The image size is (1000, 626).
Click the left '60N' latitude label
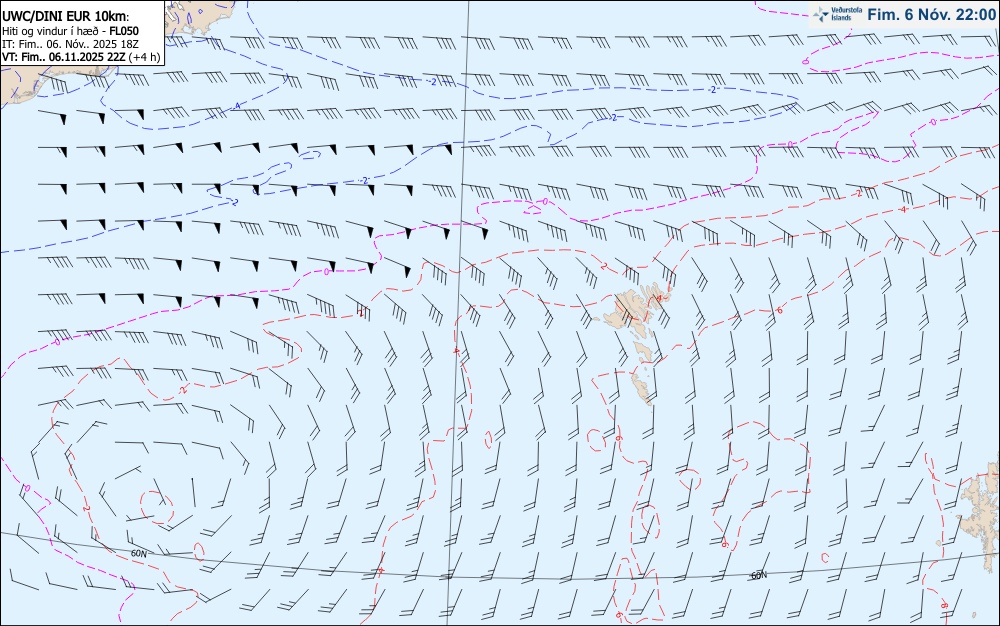tap(138, 553)
